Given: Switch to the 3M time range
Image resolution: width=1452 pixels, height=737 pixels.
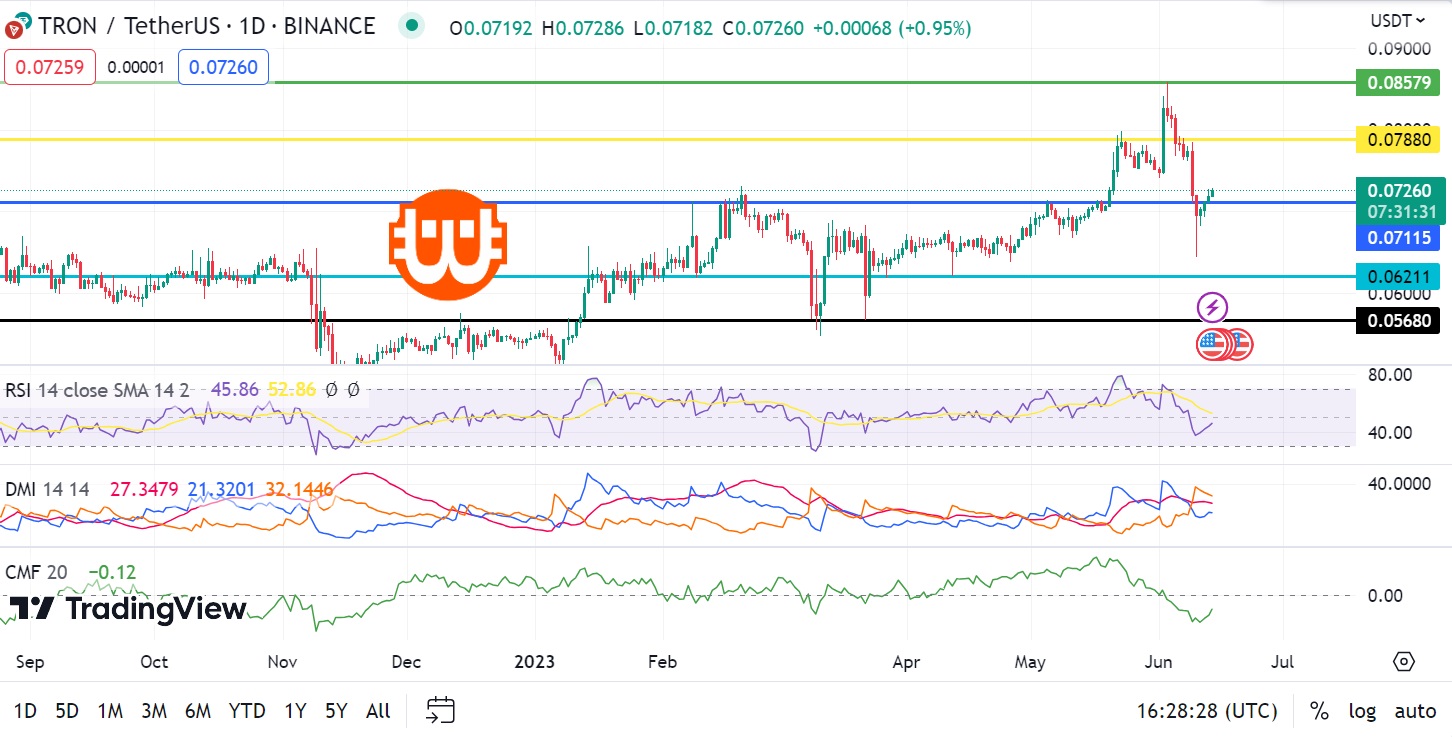Looking at the screenshot, I should pyautogui.click(x=153, y=711).
